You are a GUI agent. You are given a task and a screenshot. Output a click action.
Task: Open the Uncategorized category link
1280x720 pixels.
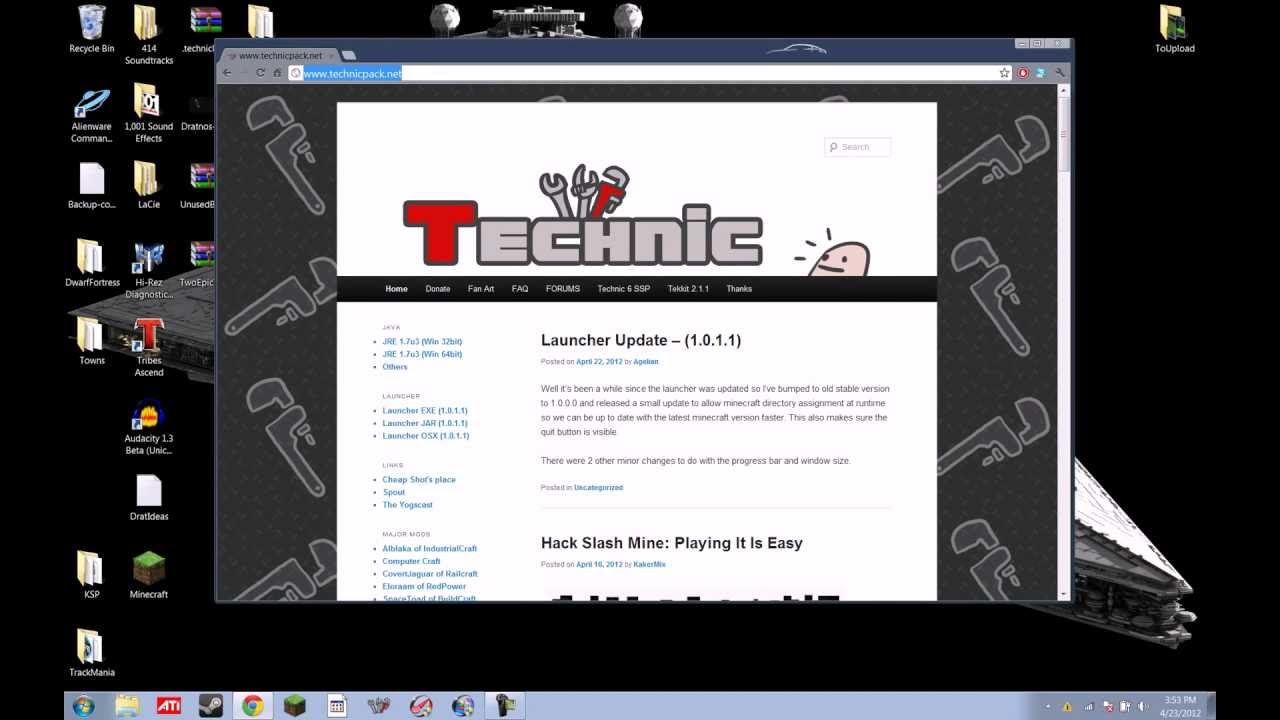tap(598, 488)
